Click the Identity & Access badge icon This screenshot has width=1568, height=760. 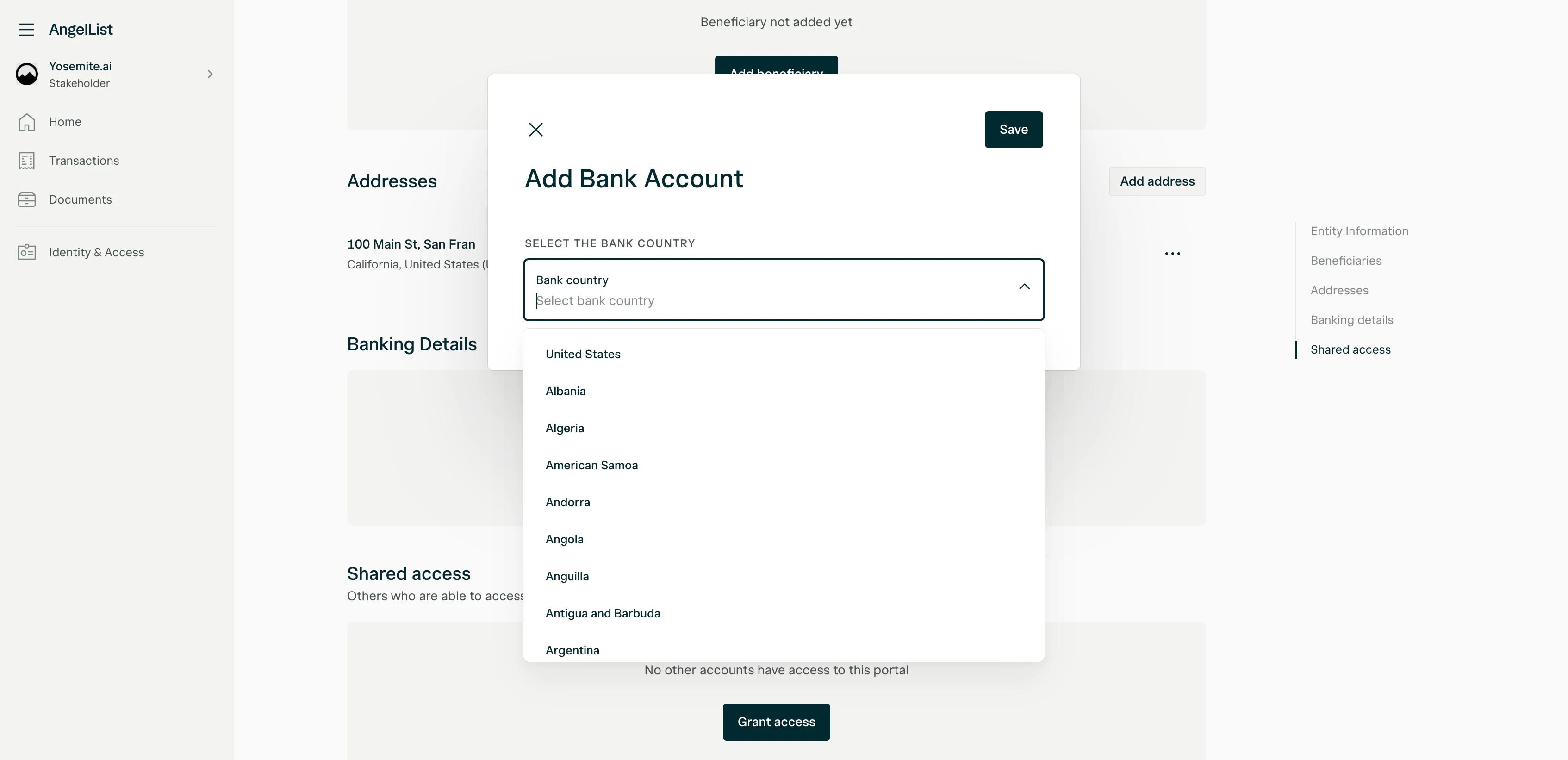click(27, 251)
